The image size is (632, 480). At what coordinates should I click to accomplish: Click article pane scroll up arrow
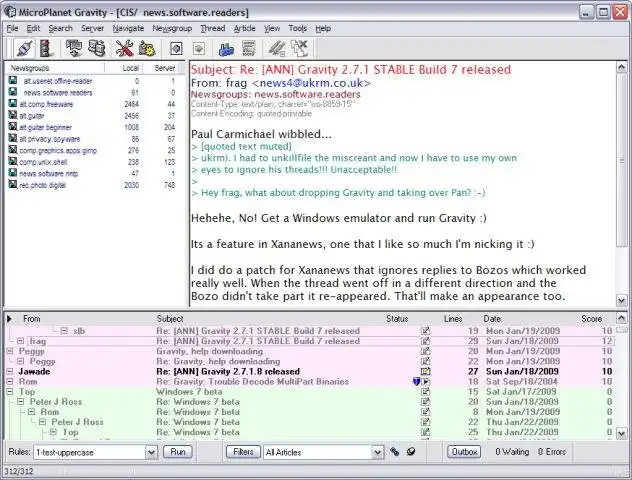pyautogui.click(x=621, y=67)
